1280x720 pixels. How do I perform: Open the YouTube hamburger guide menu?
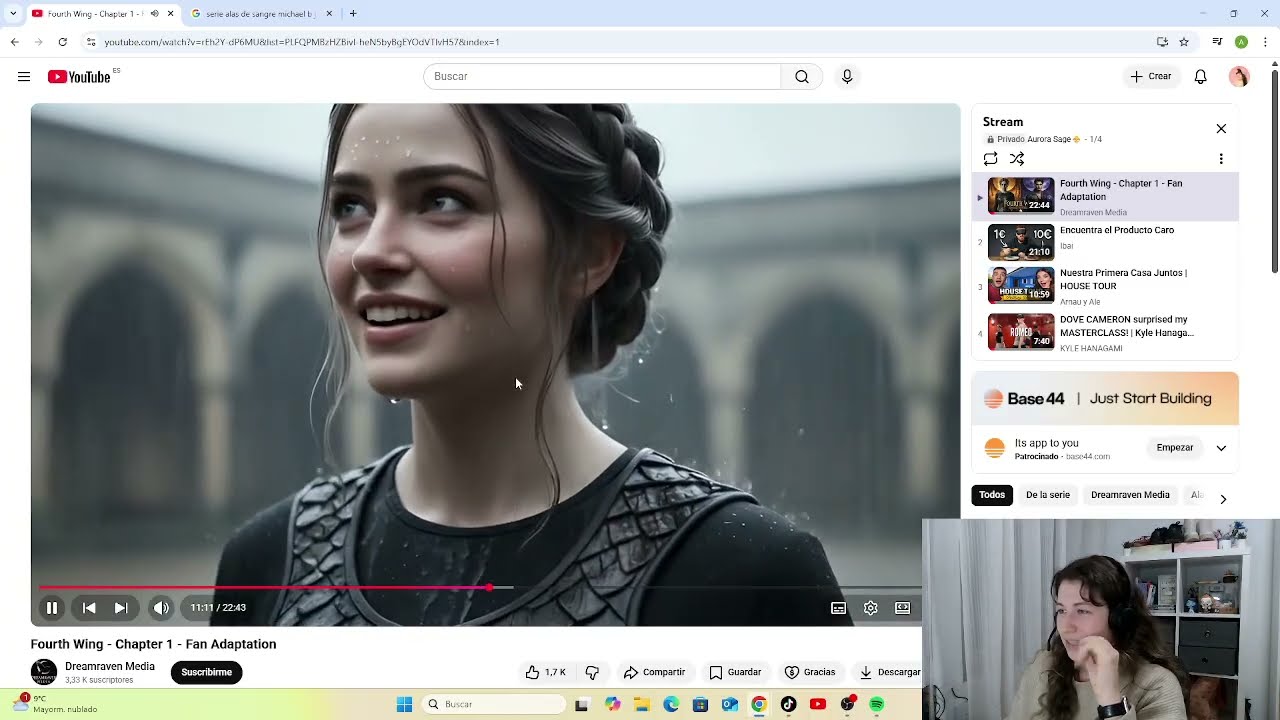tap(24, 77)
